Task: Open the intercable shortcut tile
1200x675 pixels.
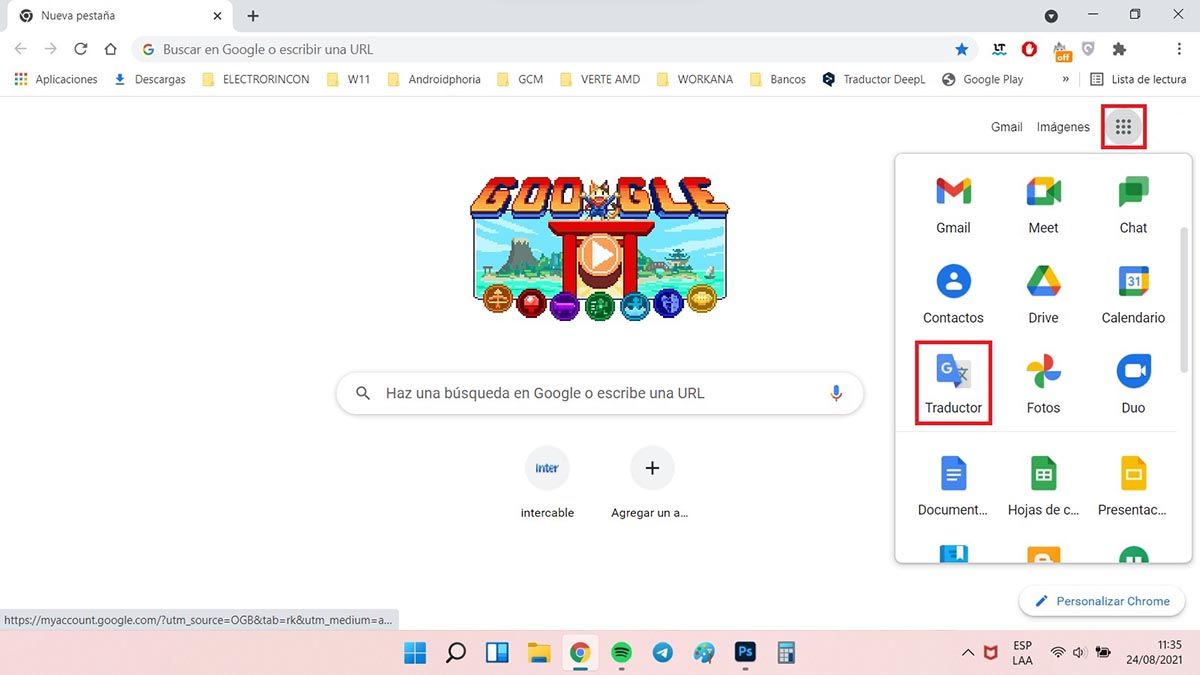Action: click(547, 484)
